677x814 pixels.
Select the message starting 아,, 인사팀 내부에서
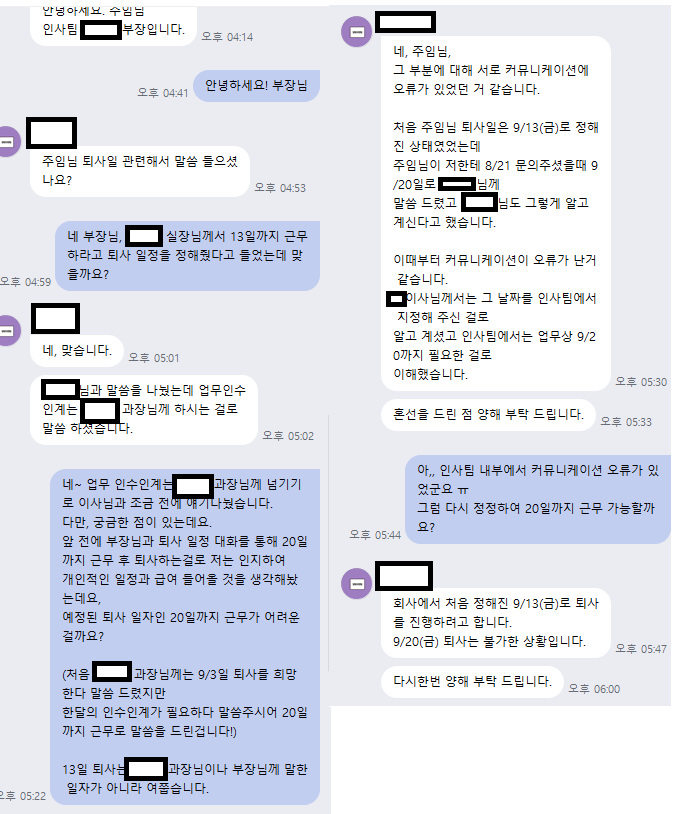tap(538, 499)
